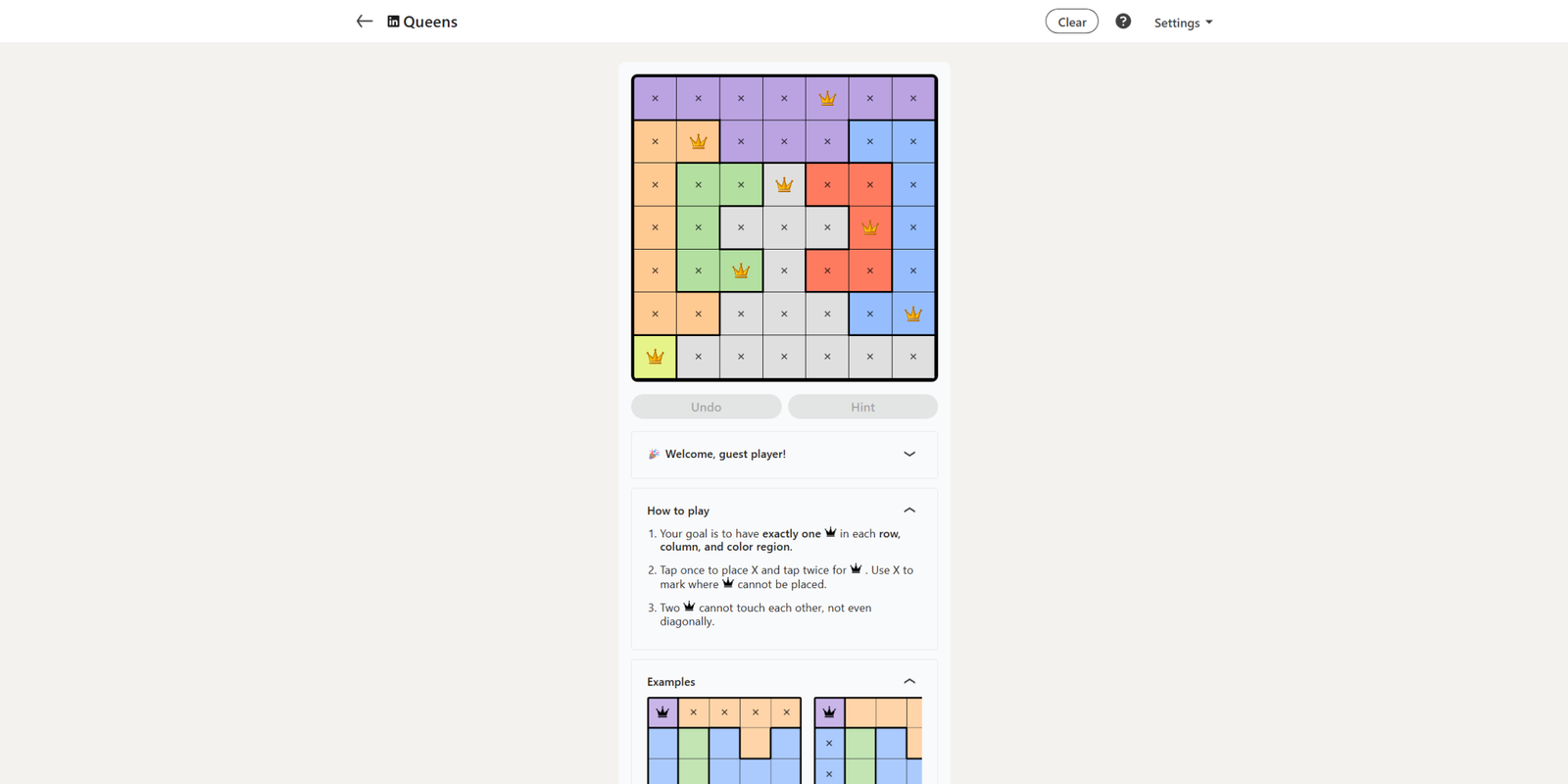Image resolution: width=1568 pixels, height=784 pixels.
Task: Toggle the bottom-right gray X cell
Action: click(913, 357)
